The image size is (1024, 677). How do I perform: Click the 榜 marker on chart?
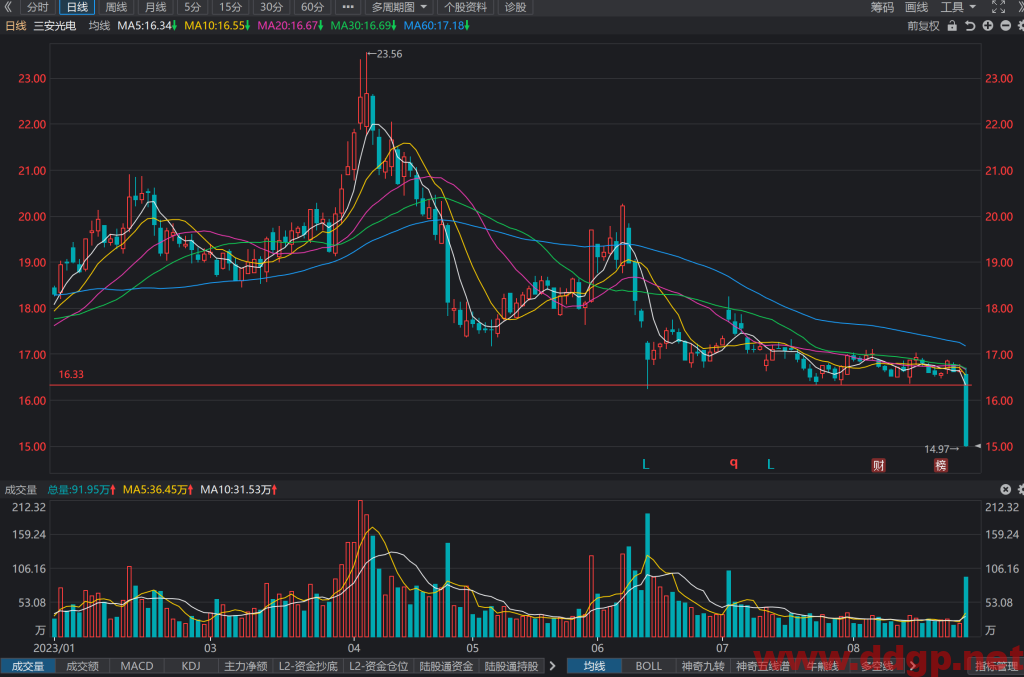click(940, 465)
